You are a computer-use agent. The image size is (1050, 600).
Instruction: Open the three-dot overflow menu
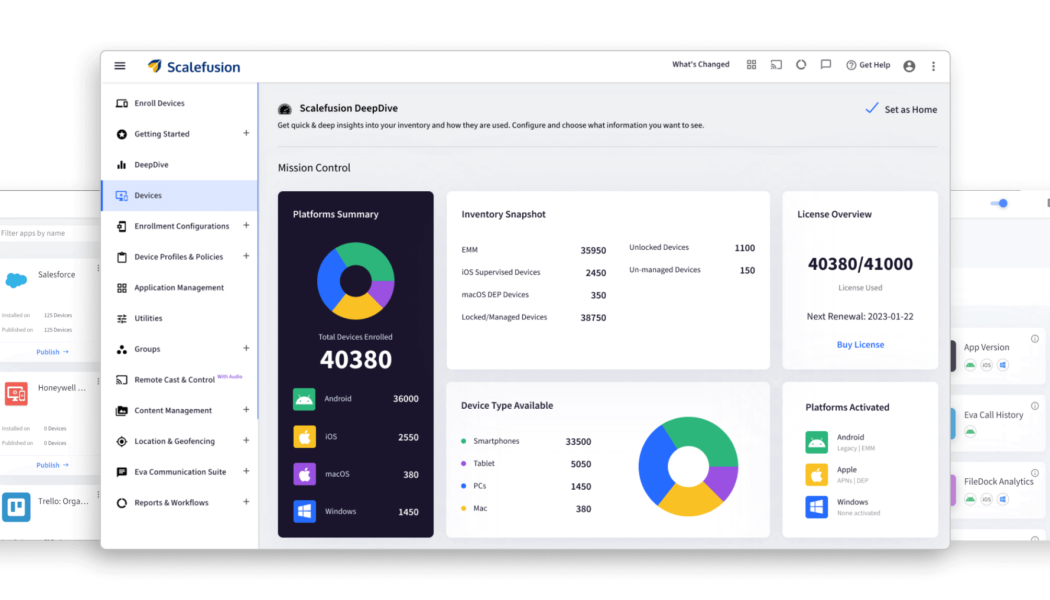[x=933, y=65]
